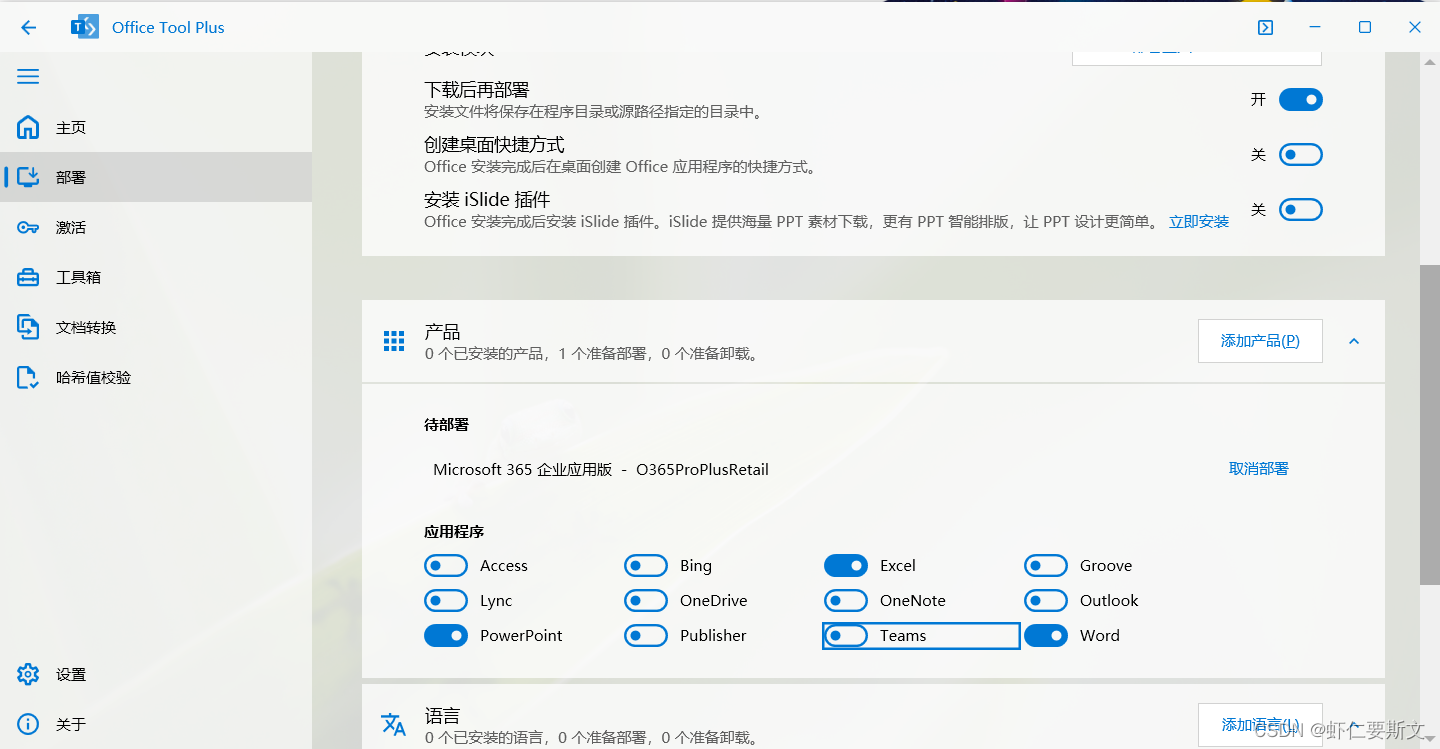Image resolution: width=1440 pixels, height=749 pixels.
Task: Click Microsoft 365 企业应用版 product entry
Action: coord(601,469)
